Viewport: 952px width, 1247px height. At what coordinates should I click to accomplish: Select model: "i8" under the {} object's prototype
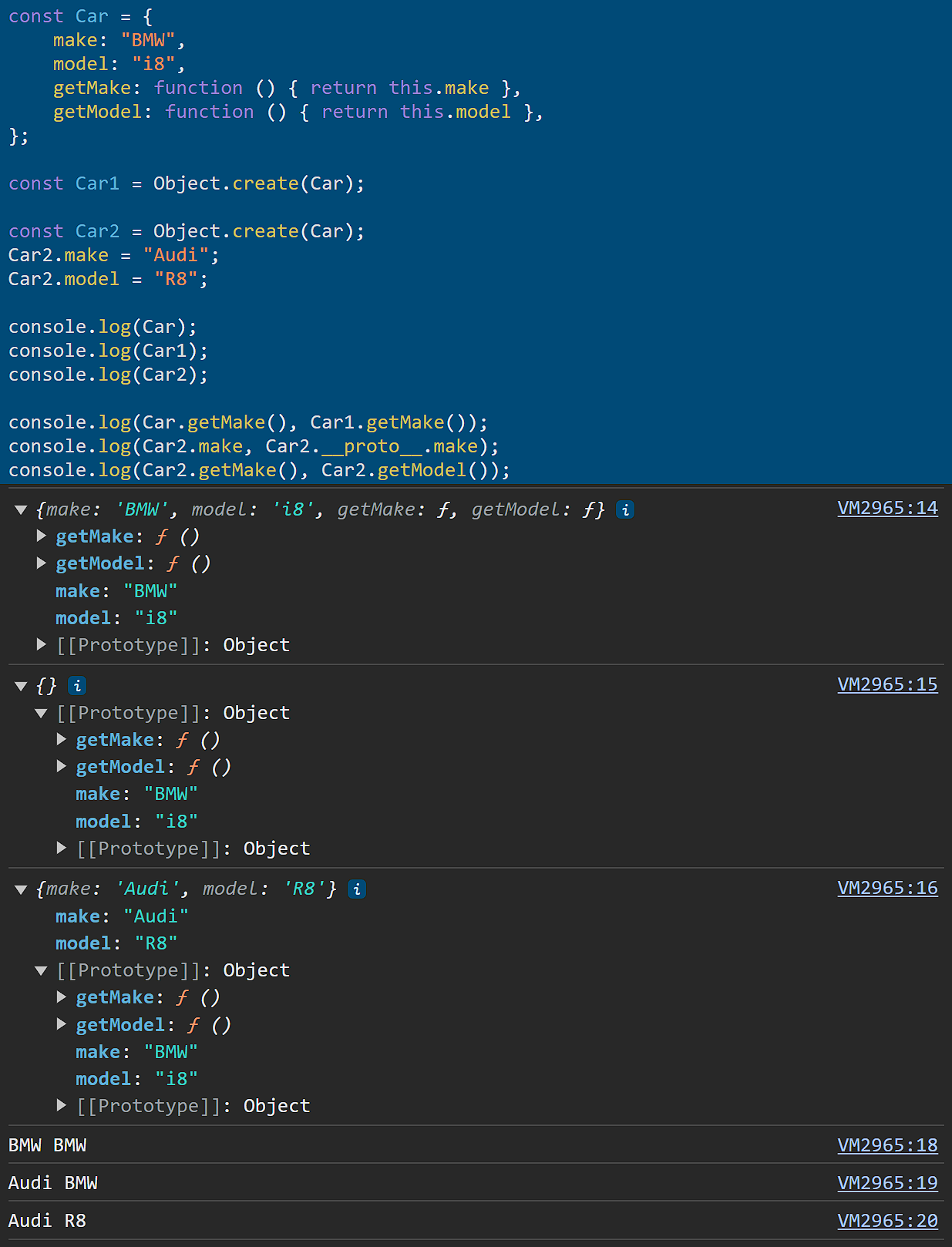coord(136,822)
